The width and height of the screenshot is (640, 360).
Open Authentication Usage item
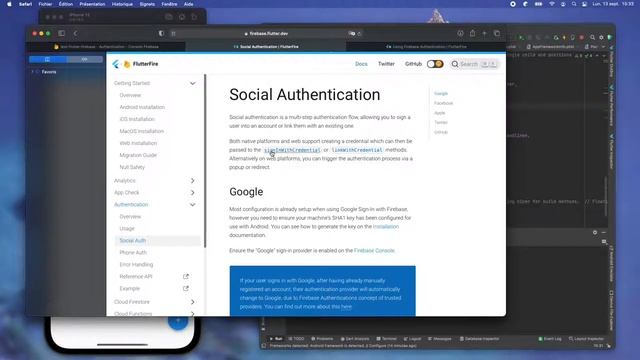(x=127, y=229)
